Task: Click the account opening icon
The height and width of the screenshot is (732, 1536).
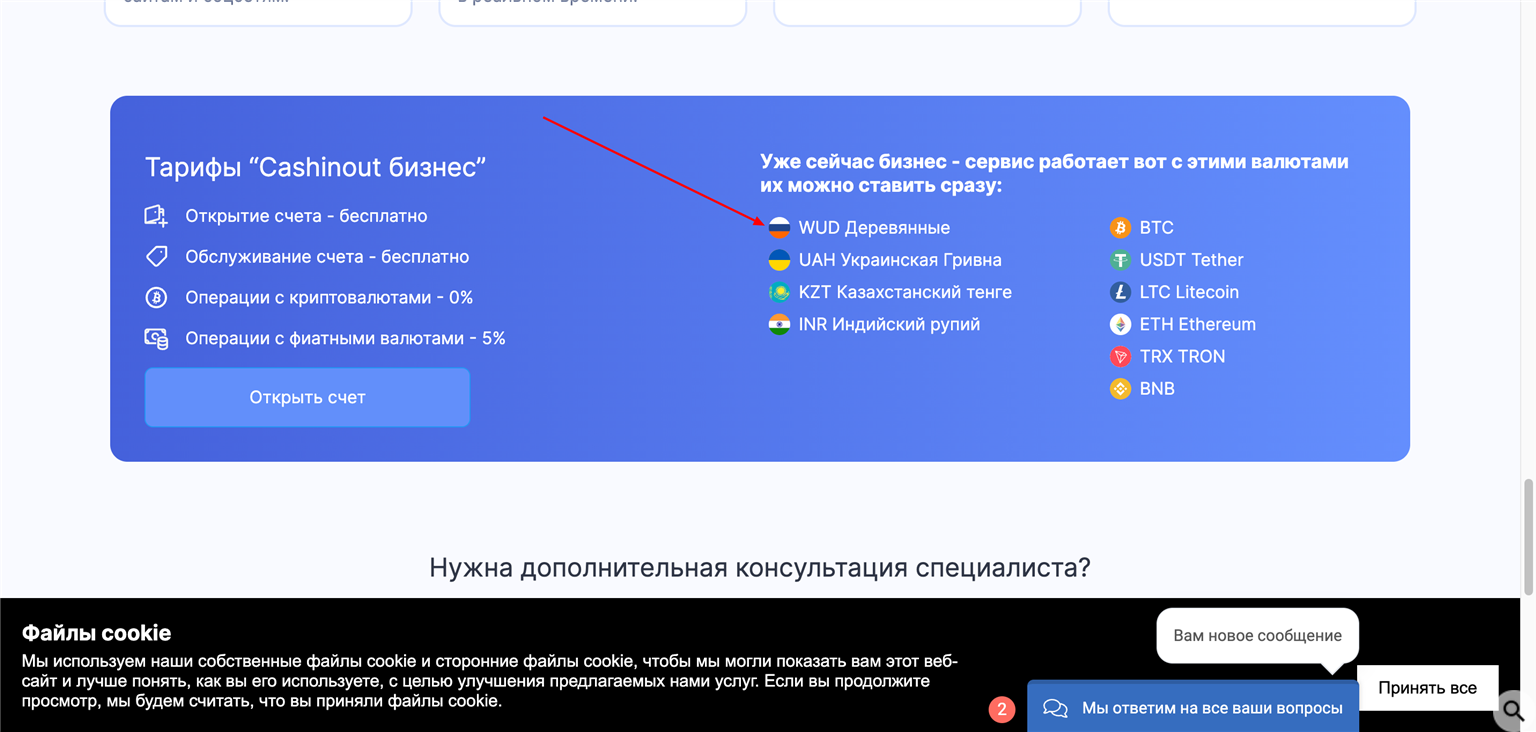Action: pos(156,215)
